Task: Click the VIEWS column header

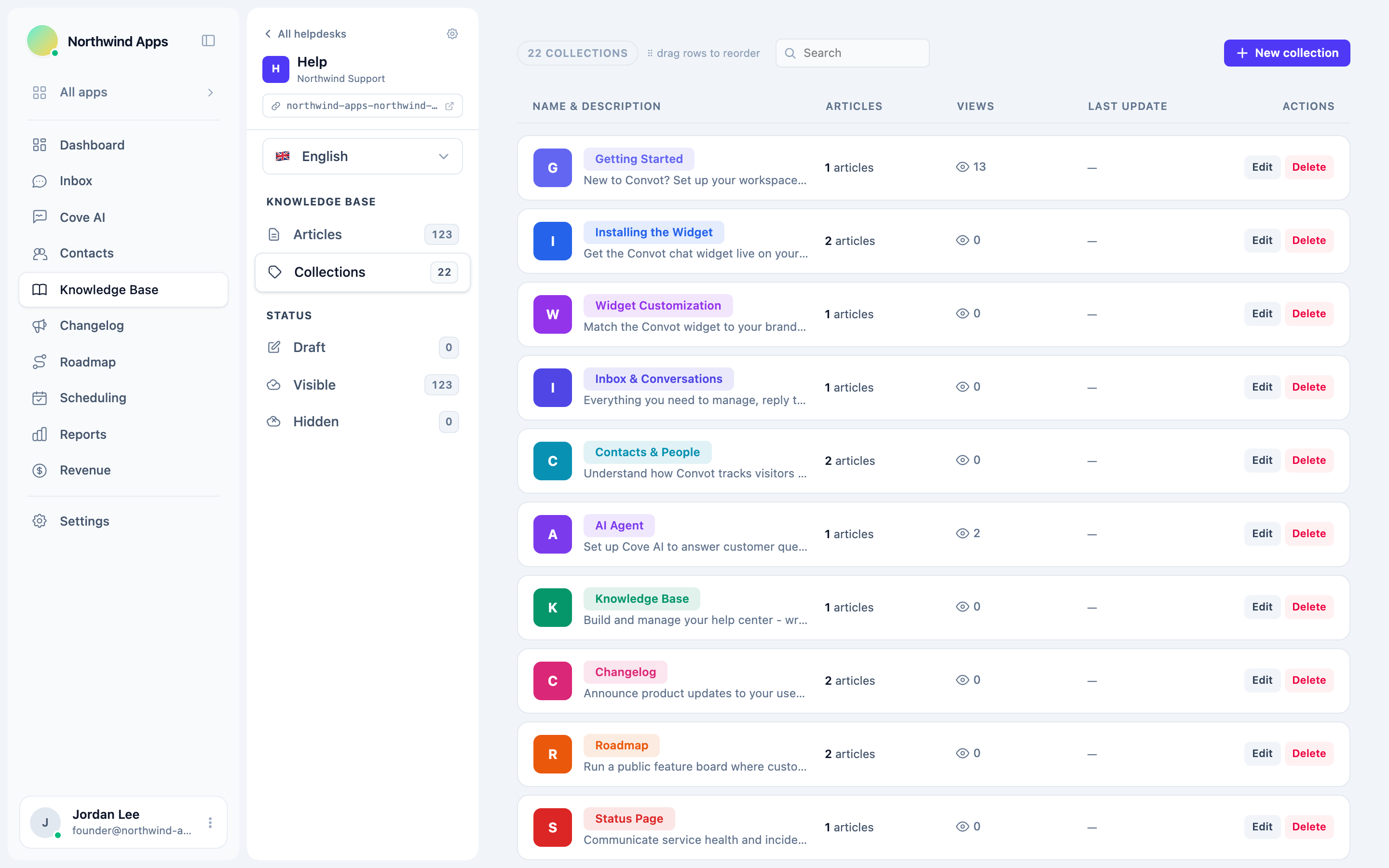Action: click(x=975, y=106)
